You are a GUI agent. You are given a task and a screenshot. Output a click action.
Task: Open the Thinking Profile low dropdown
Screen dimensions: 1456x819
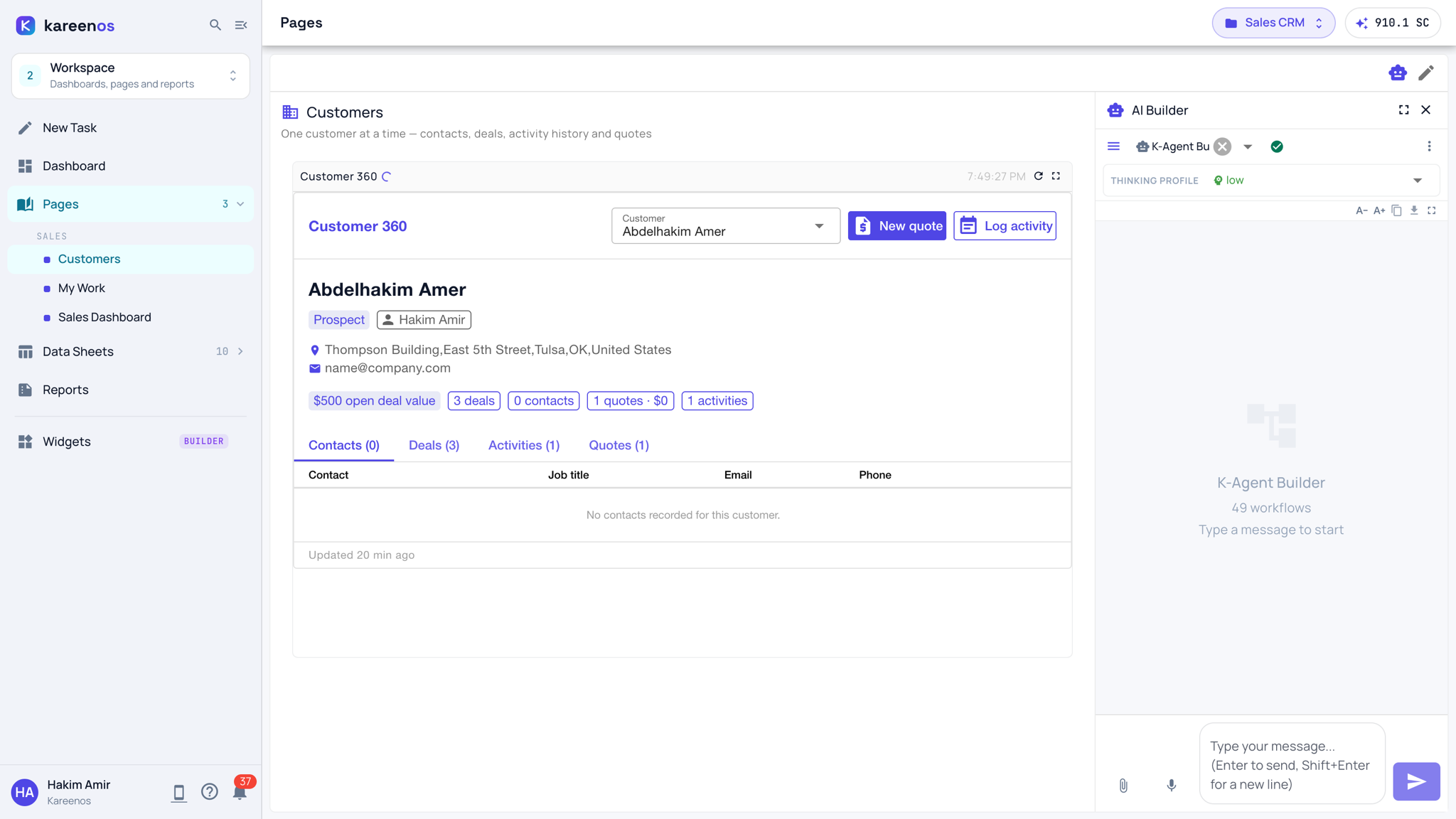point(1272,181)
